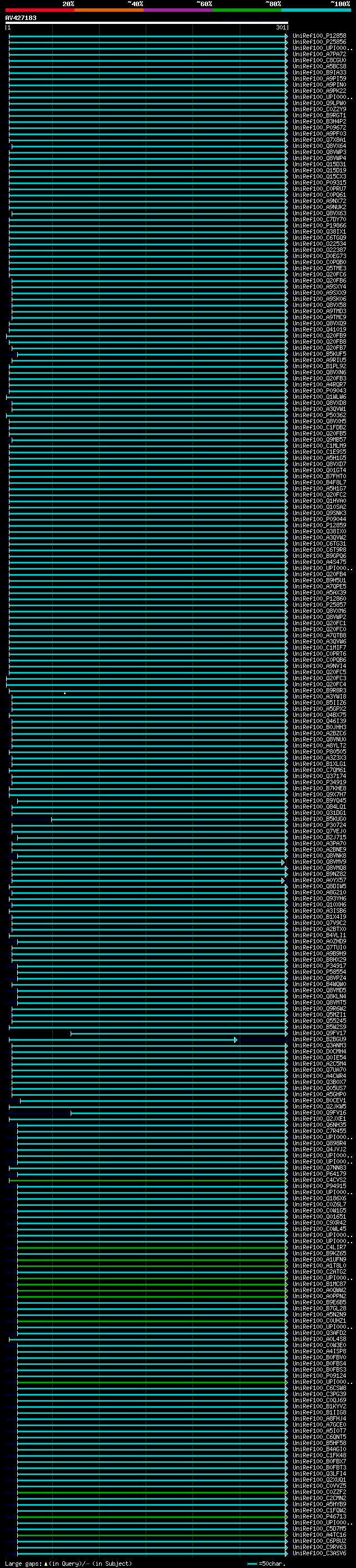Click the cyan ~100% identity legend segment
Viewport: 356px width, 1568px height.
tap(316, 10)
